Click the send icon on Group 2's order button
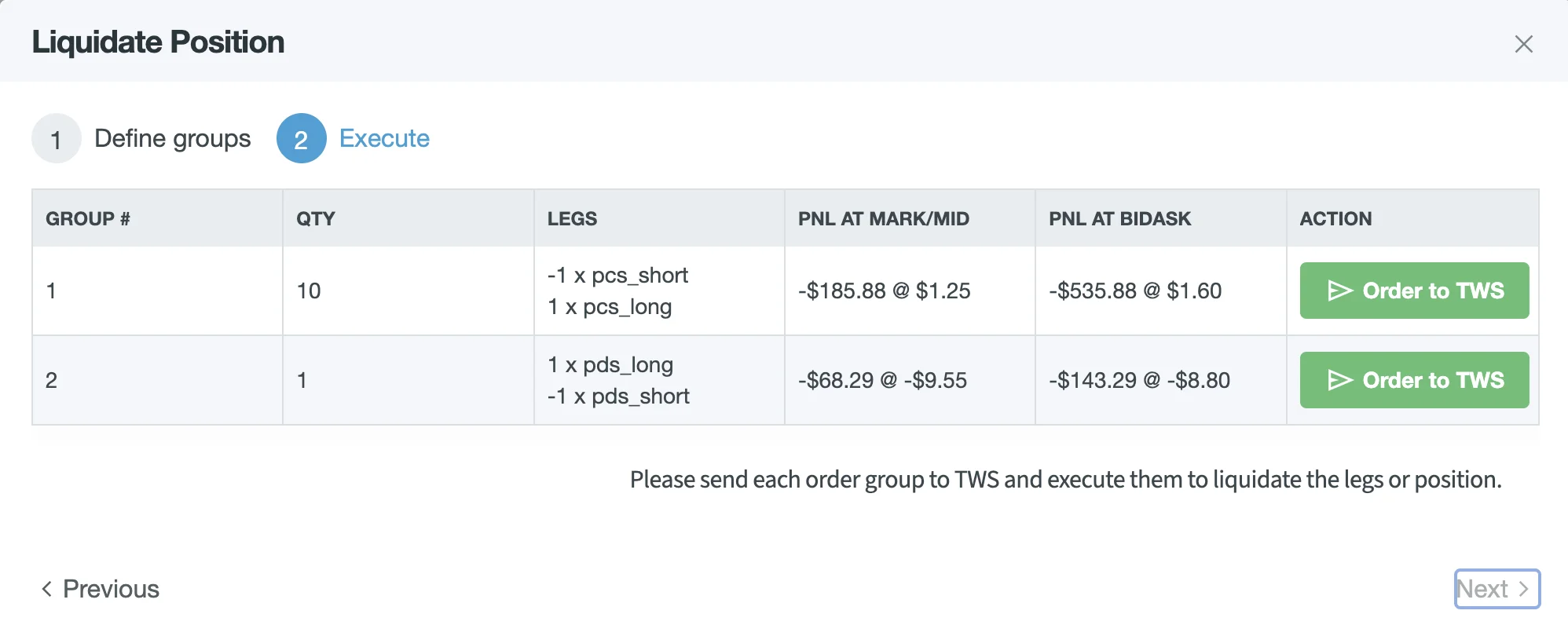1568x636 pixels. coord(1340,380)
